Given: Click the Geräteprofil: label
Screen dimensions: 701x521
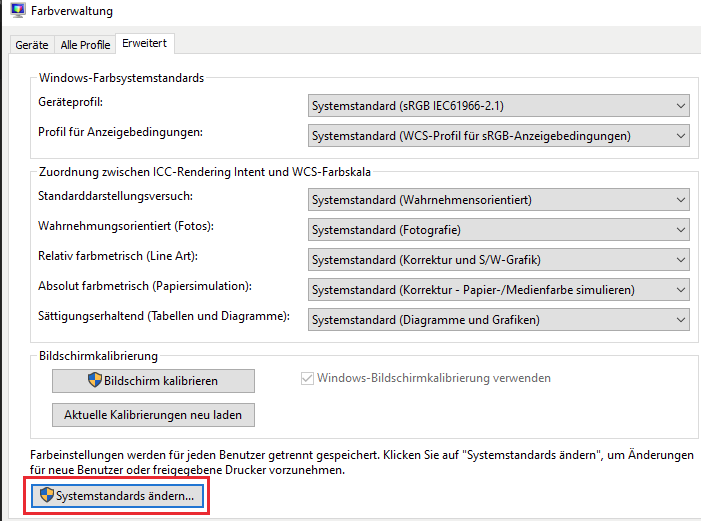Looking at the screenshot, I should coord(71,102).
